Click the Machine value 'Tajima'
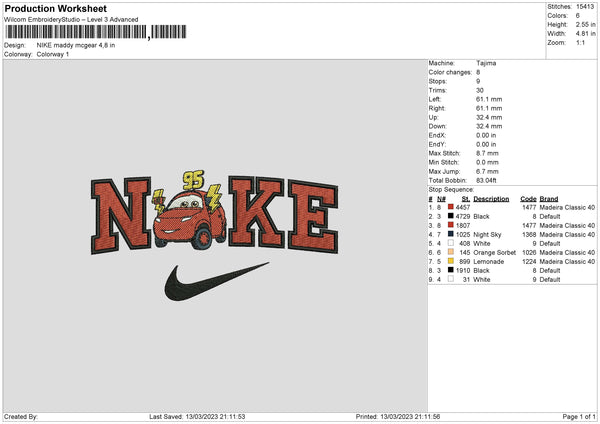600x424 pixels. point(486,63)
